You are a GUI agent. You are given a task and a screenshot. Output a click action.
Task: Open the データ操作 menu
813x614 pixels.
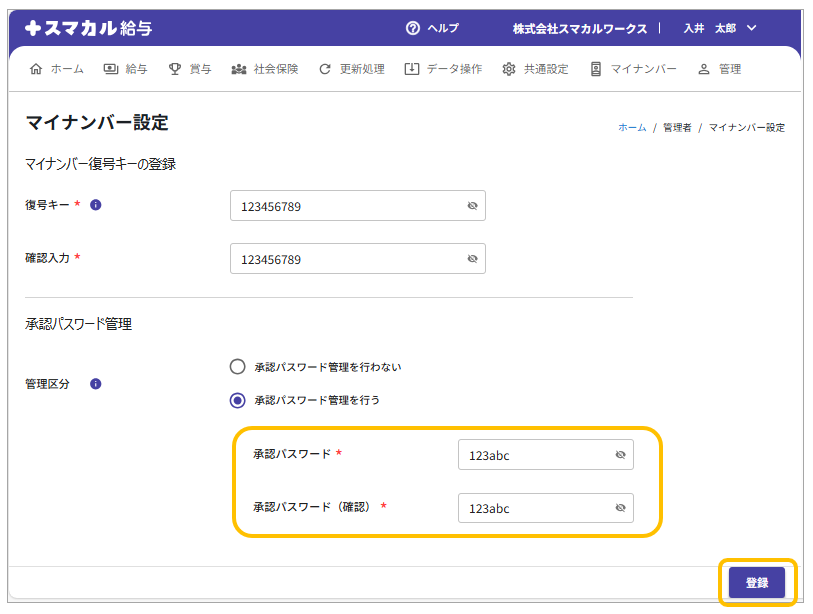[x=443, y=69]
